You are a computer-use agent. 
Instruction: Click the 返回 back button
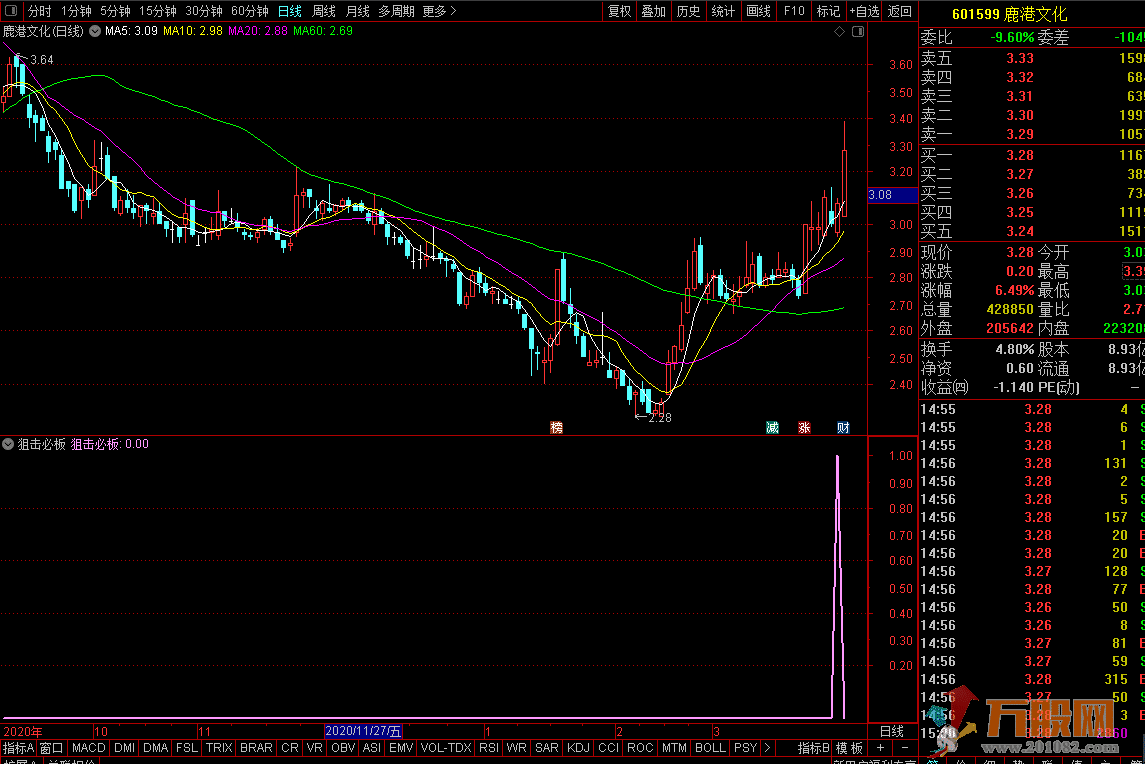click(900, 11)
